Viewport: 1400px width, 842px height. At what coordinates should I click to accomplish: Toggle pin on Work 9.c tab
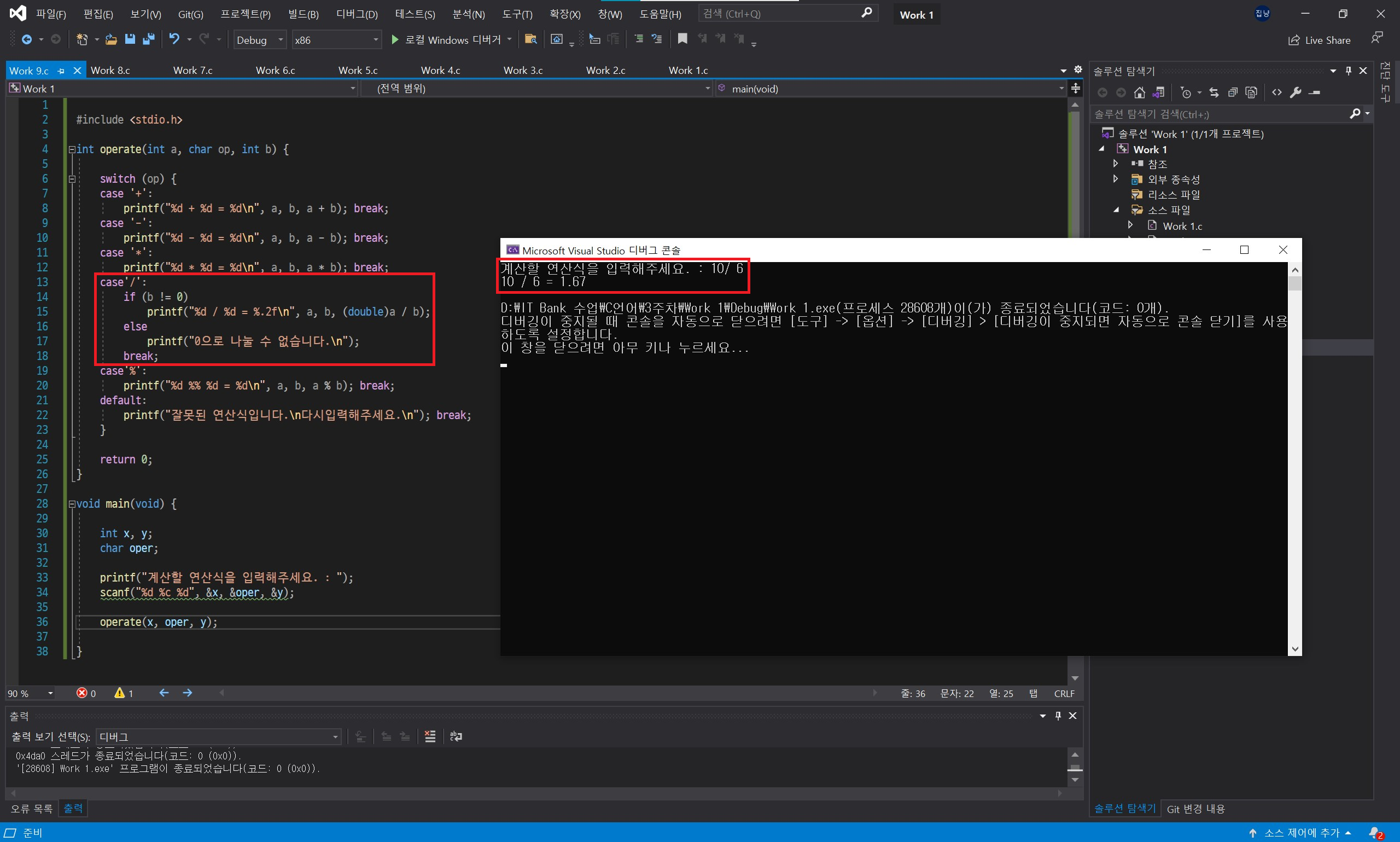[62, 71]
